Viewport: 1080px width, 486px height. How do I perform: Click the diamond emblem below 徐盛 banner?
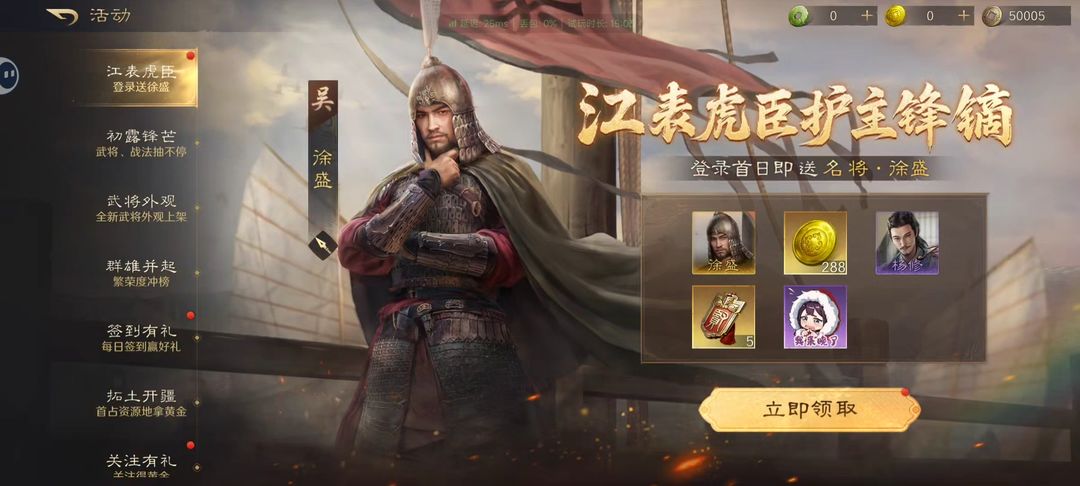point(322,244)
